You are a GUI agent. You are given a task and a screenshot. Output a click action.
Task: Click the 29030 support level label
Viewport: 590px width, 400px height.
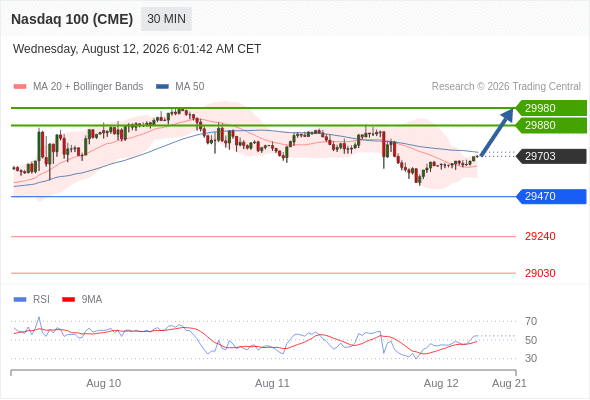540,273
